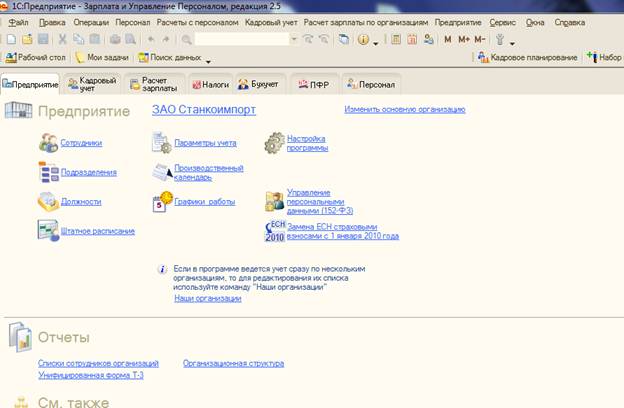Screen dimensions: 624x408
Task: Switch to the ПФР tab
Action: [x=314, y=84]
